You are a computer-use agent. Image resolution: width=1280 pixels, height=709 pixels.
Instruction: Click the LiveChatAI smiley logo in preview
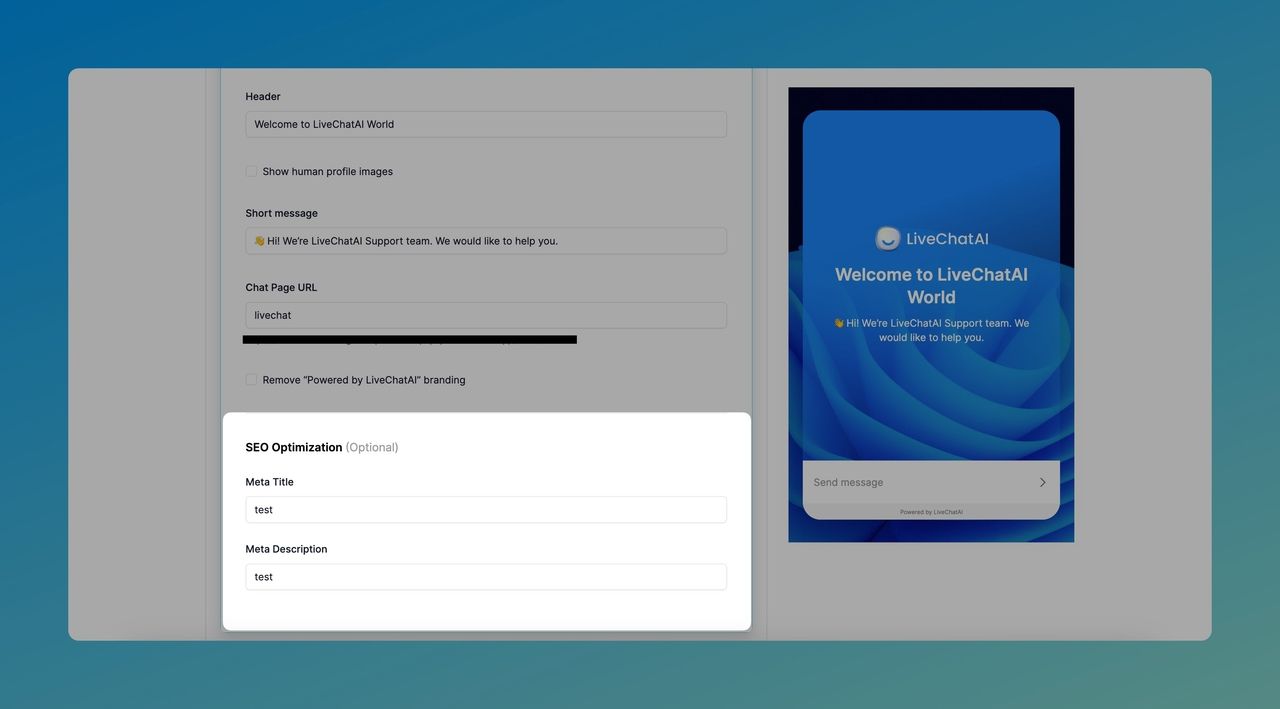click(888, 238)
